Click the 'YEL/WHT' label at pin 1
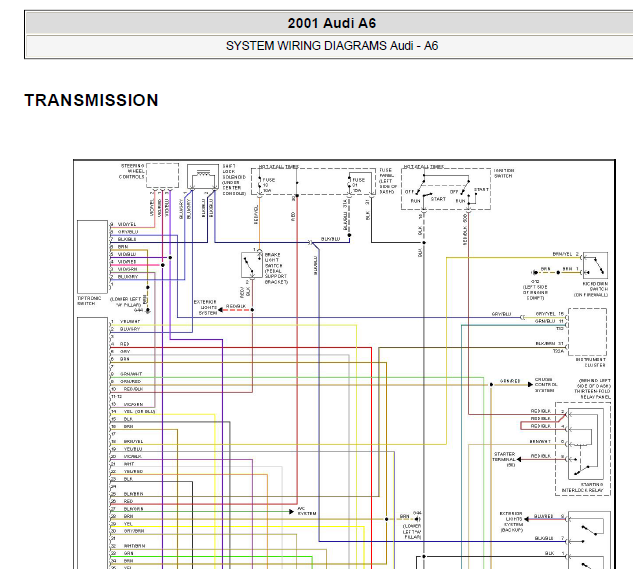Image resolution: width=633 pixels, height=569 pixels. (130, 321)
